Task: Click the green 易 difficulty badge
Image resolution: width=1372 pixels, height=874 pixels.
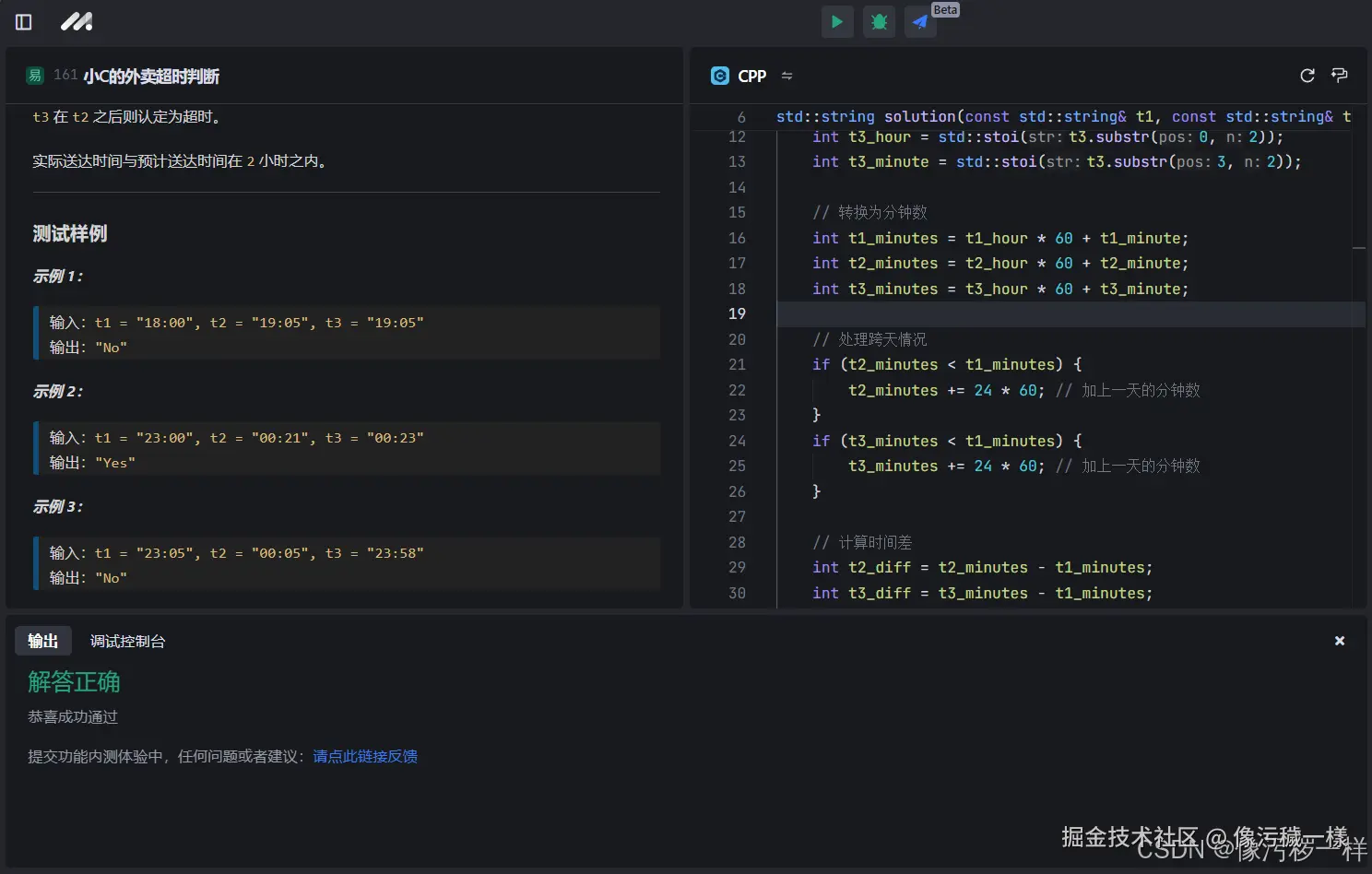Action: (x=35, y=76)
